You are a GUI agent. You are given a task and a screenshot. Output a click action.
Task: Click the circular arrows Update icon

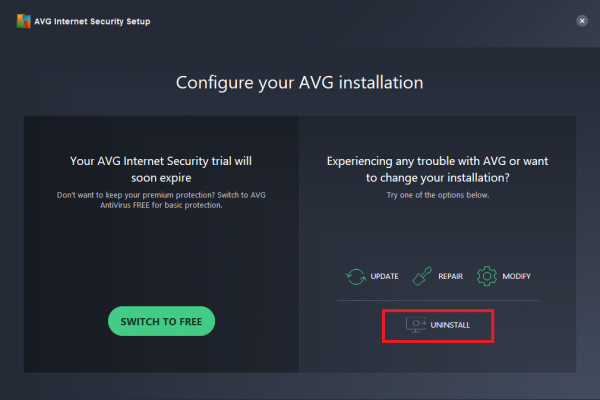pos(354,276)
